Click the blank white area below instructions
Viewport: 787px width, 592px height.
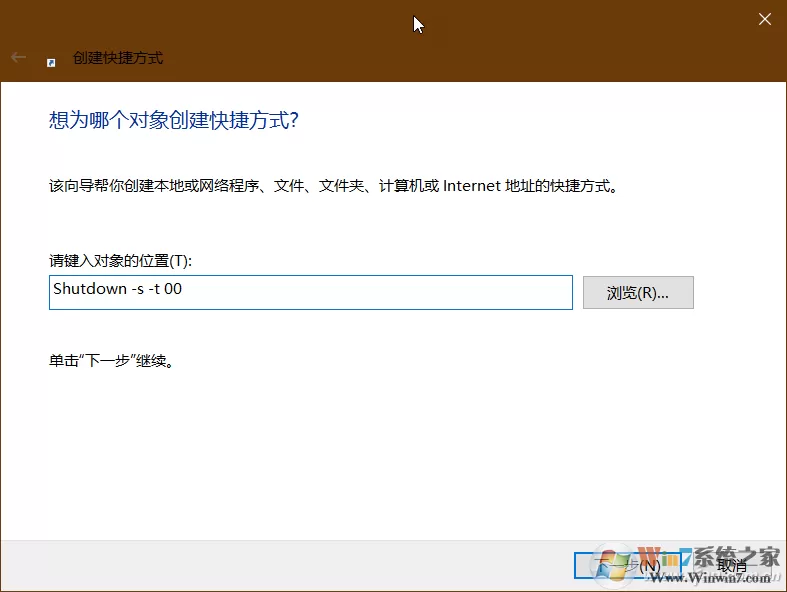[x=391, y=452]
